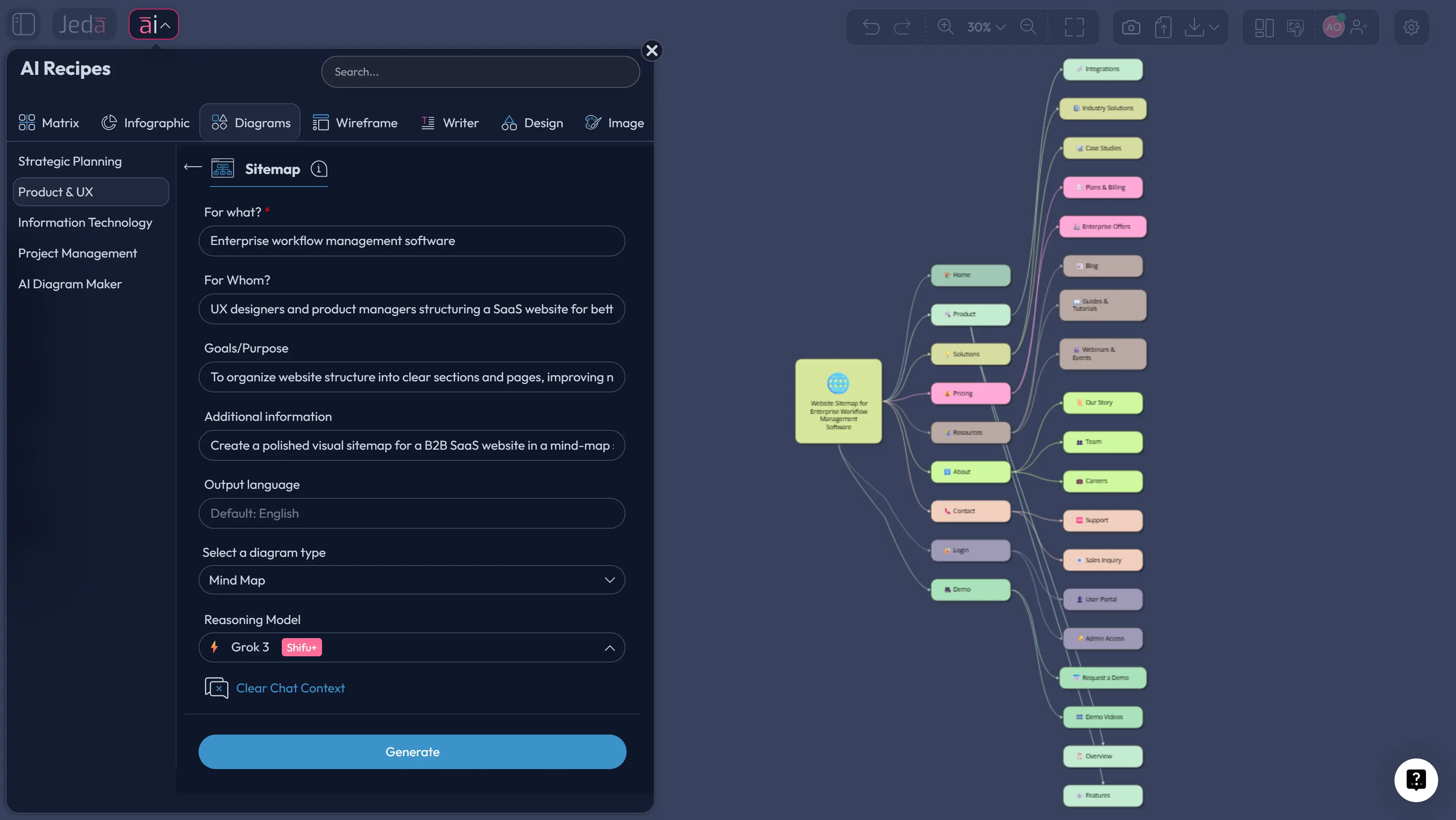Collapse the Grok 3 Reasoning Model selector
Viewport: 1456px width, 820px height.
[609, 648]
